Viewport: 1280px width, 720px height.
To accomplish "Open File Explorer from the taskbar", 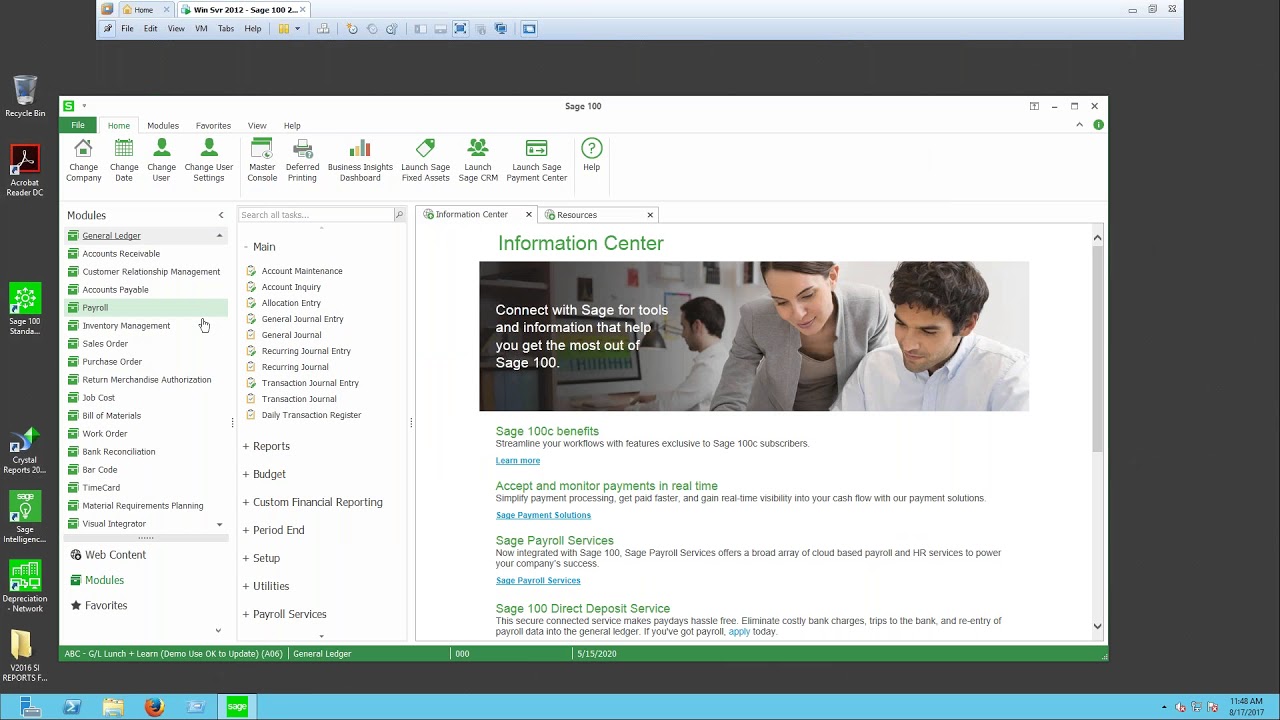I will click(113, 707).
